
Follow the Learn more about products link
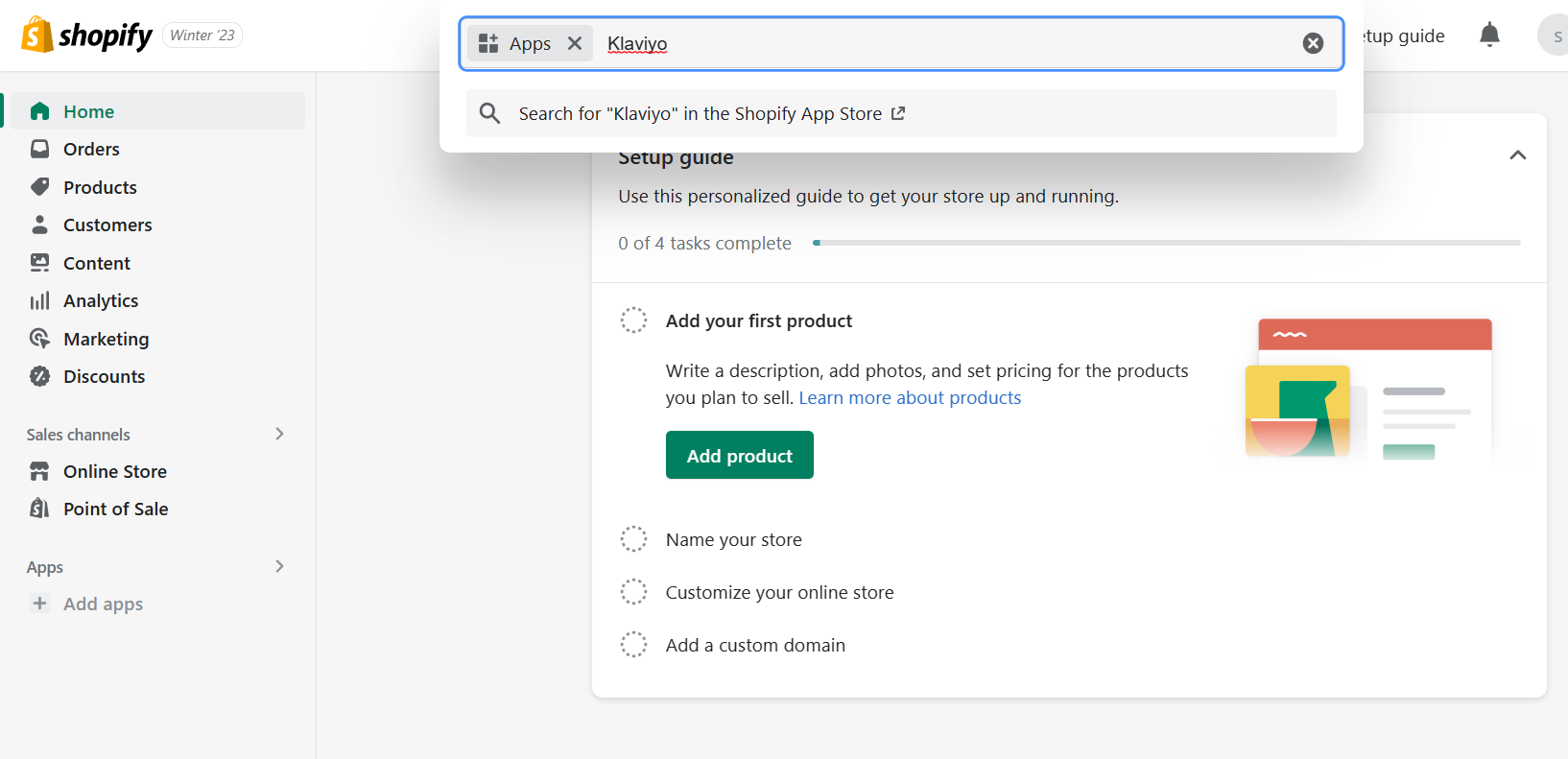[x=910, y=397]
